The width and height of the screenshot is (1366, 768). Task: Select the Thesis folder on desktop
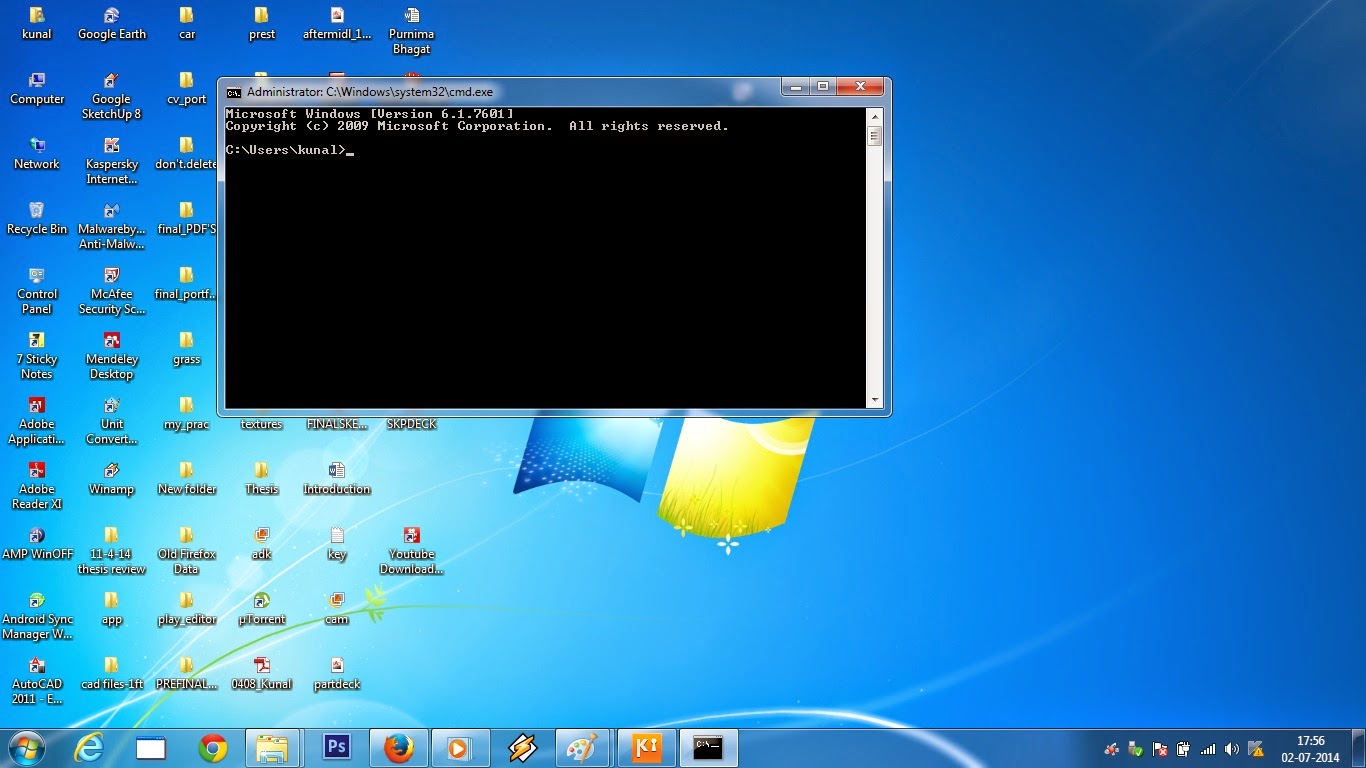262,479
